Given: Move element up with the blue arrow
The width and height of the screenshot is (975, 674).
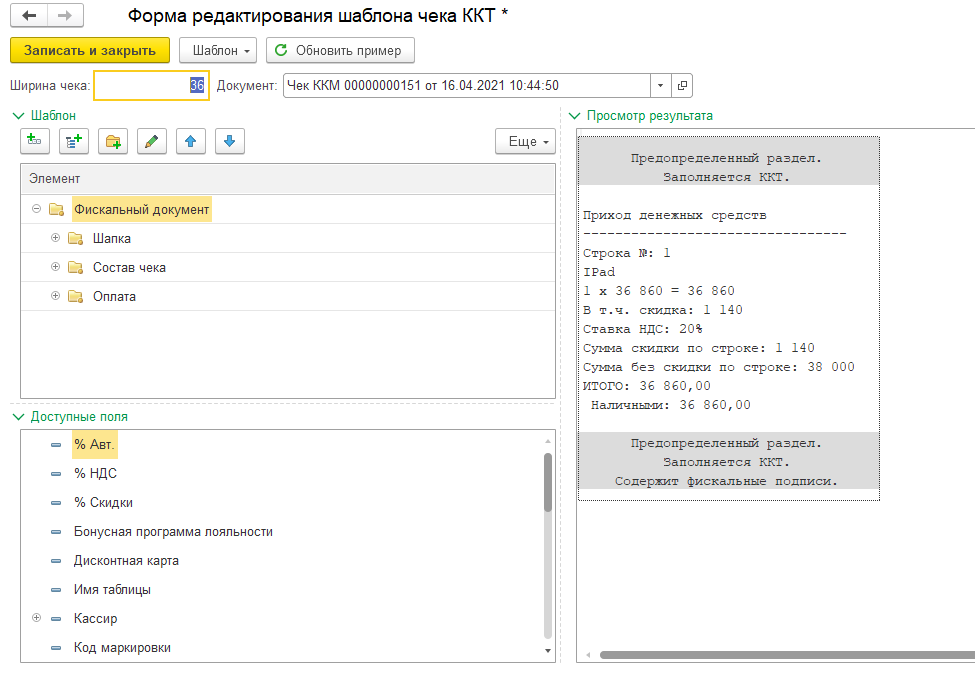Looking at the screenshot, I should pyautogui.click(x=191, y=141).
